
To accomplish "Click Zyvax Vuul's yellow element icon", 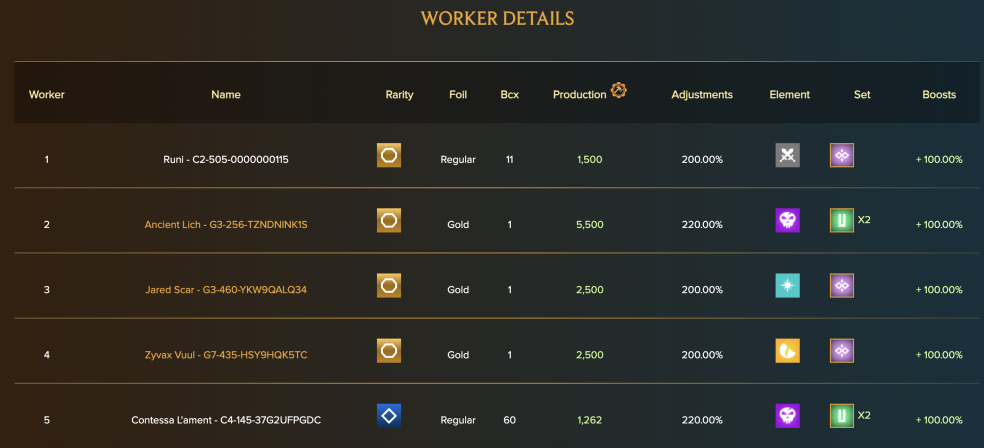I will (788, 351).
